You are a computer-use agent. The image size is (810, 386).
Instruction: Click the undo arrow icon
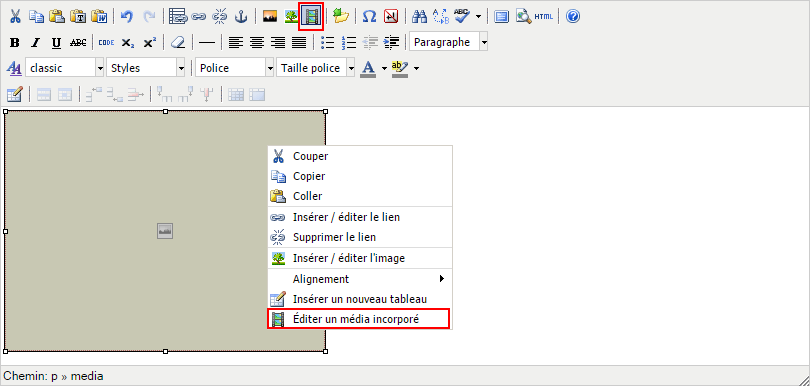click(127, 17)
